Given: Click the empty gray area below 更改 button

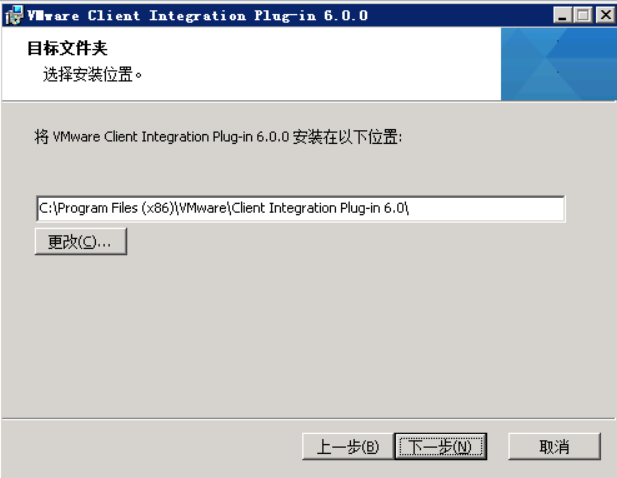Looking at the screenshot, I should [x=307, y=334].
